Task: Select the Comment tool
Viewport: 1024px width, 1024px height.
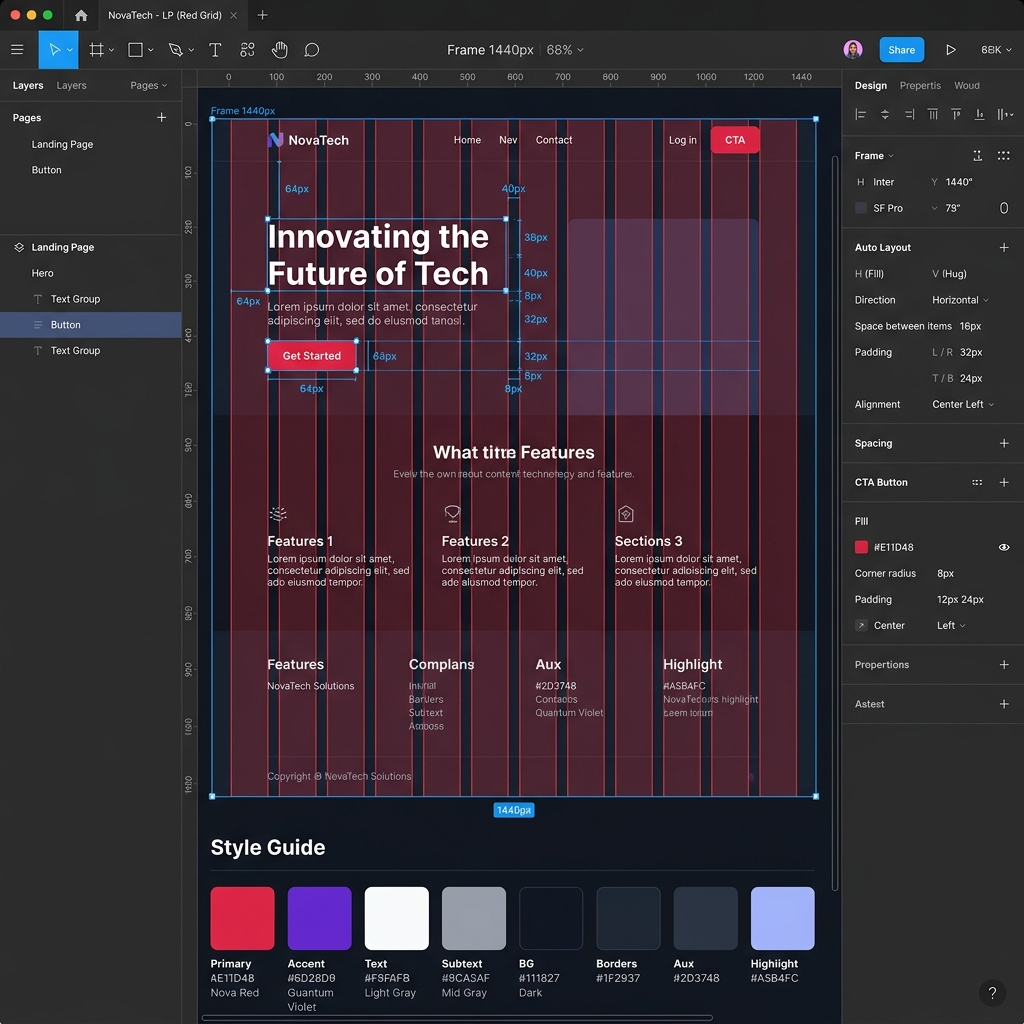Action: pyautogui.click(x=312, y=50)
